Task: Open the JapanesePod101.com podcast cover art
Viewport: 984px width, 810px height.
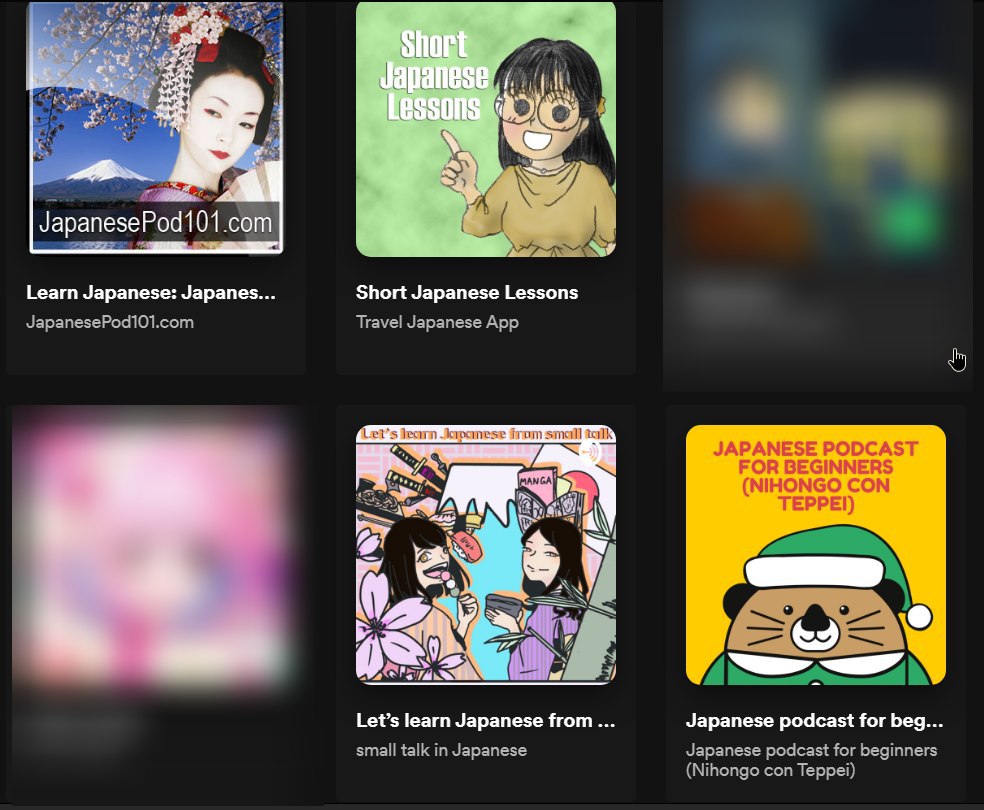Action: [x=156, y=127]
